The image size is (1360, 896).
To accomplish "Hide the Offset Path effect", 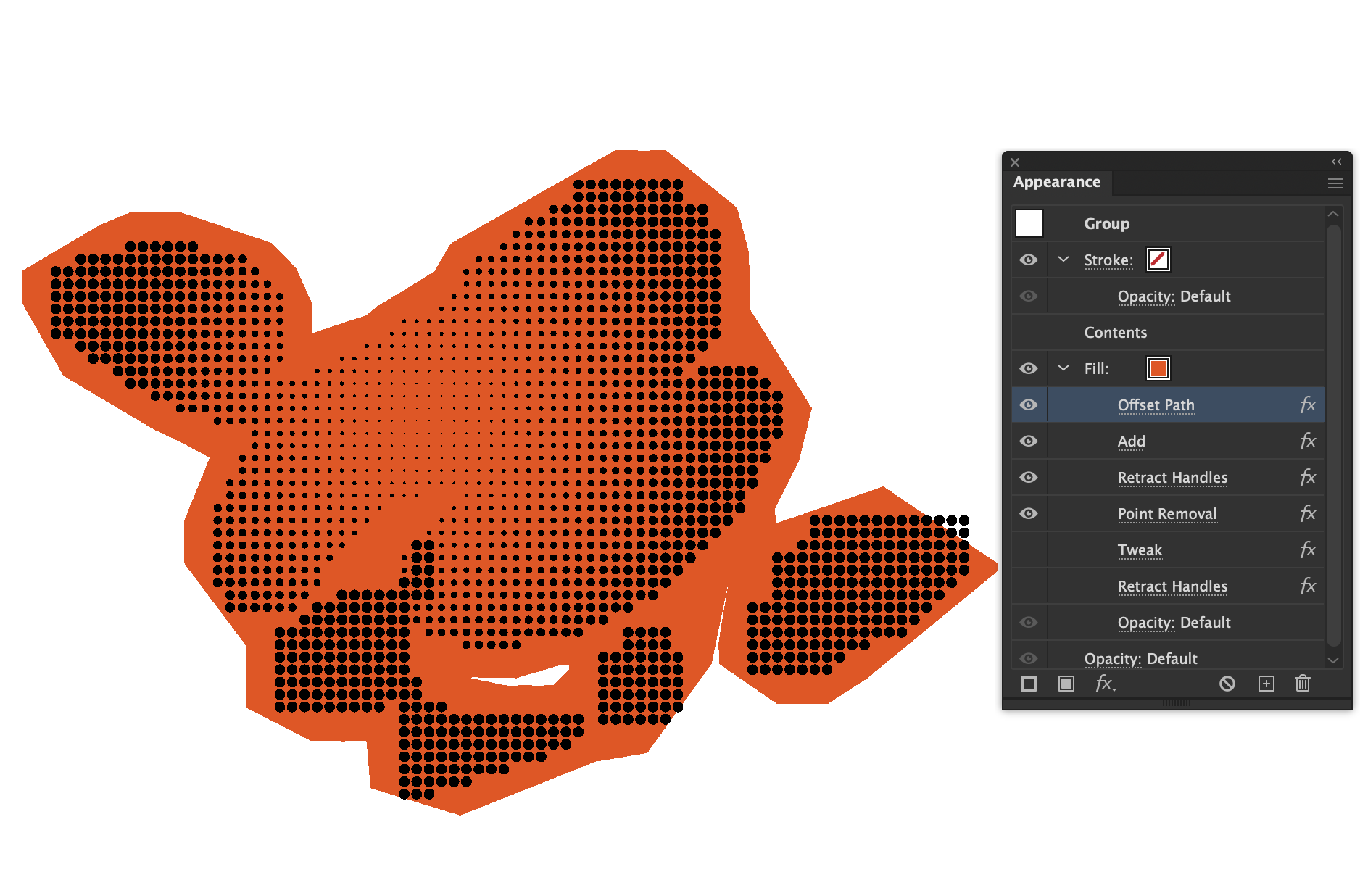I will [1029, 405].
